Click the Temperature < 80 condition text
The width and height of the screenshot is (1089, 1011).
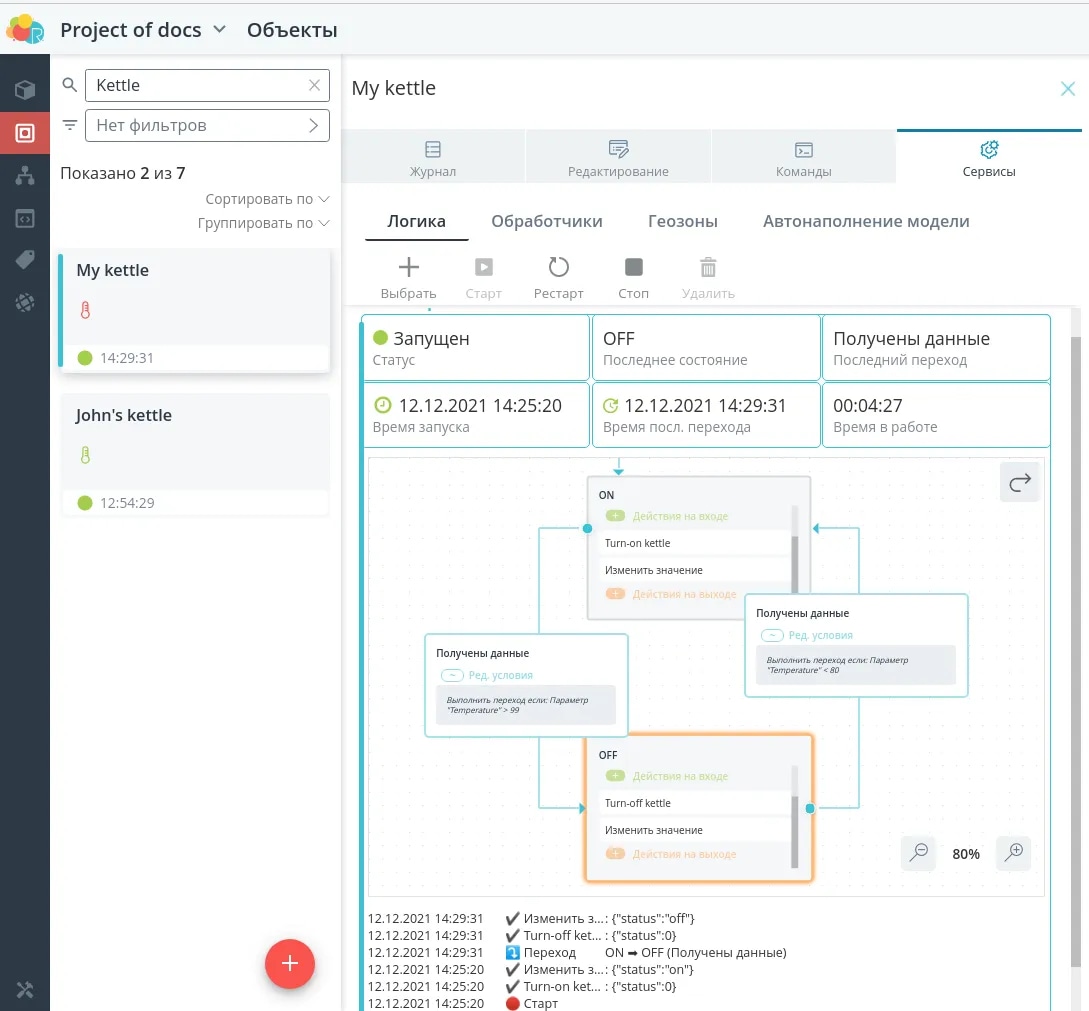coord(856,665)
